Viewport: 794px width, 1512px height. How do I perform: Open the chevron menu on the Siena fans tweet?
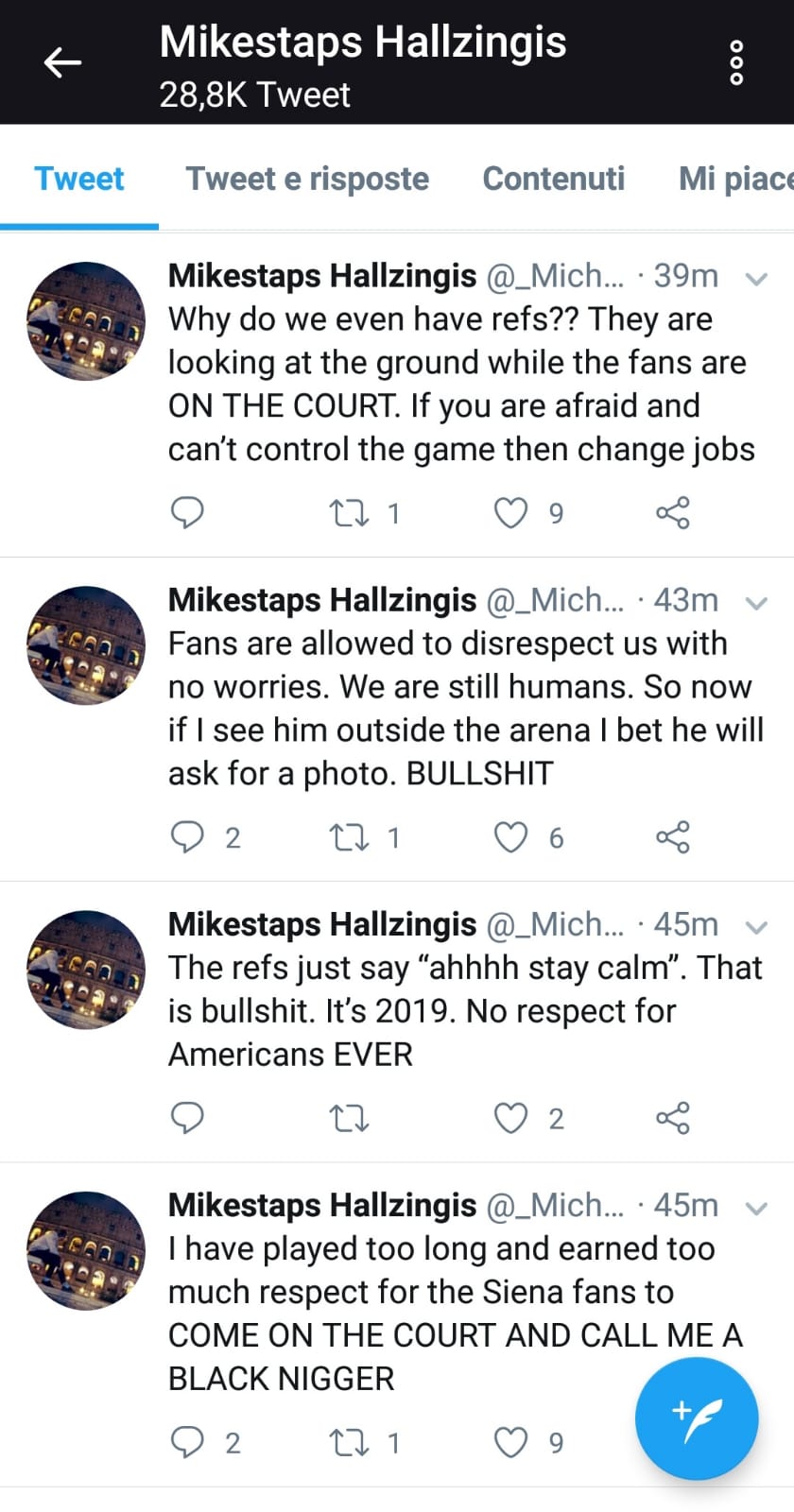[x=756, y=1208]
